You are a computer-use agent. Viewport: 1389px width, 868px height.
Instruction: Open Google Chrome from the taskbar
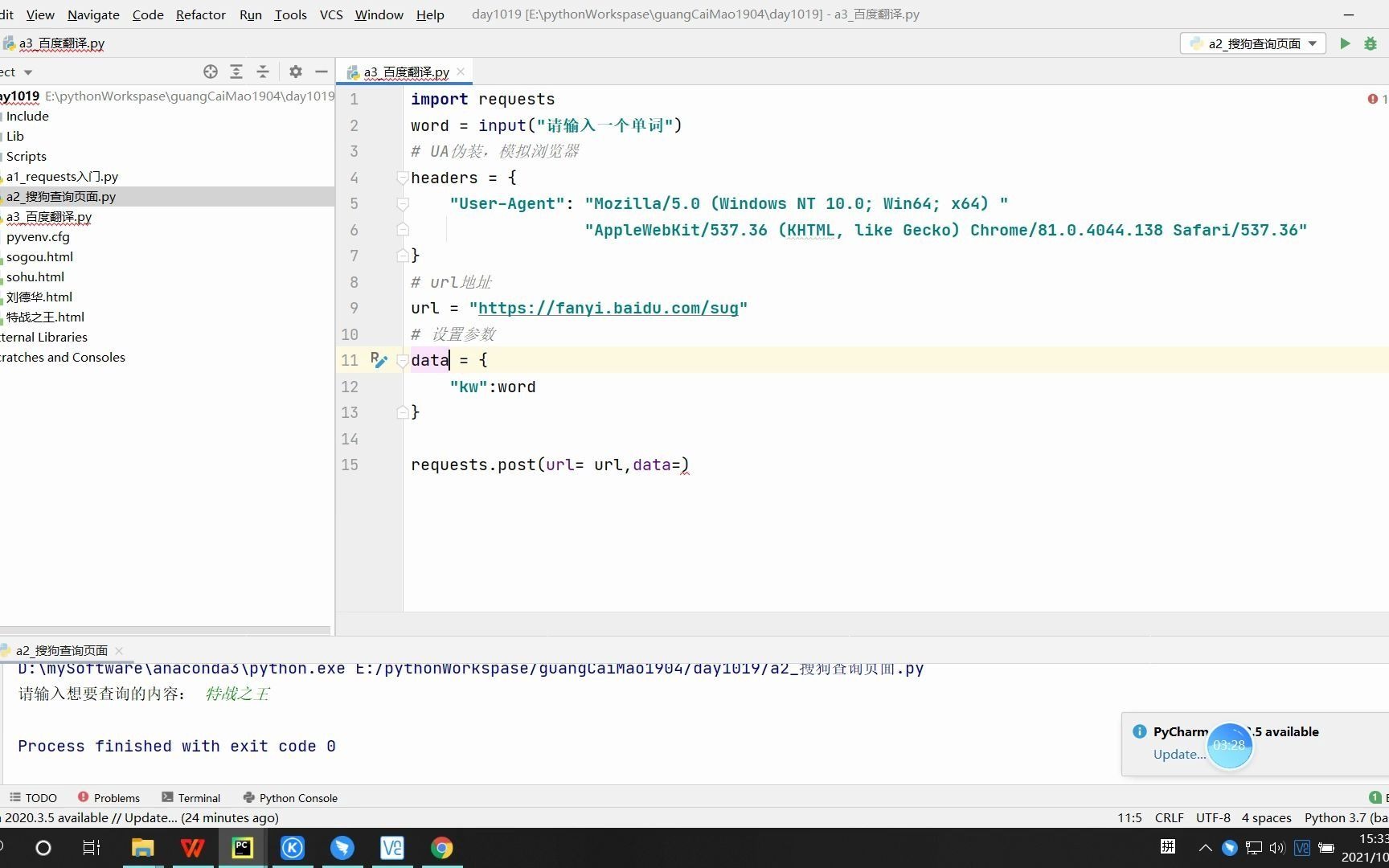pos(441,848)
